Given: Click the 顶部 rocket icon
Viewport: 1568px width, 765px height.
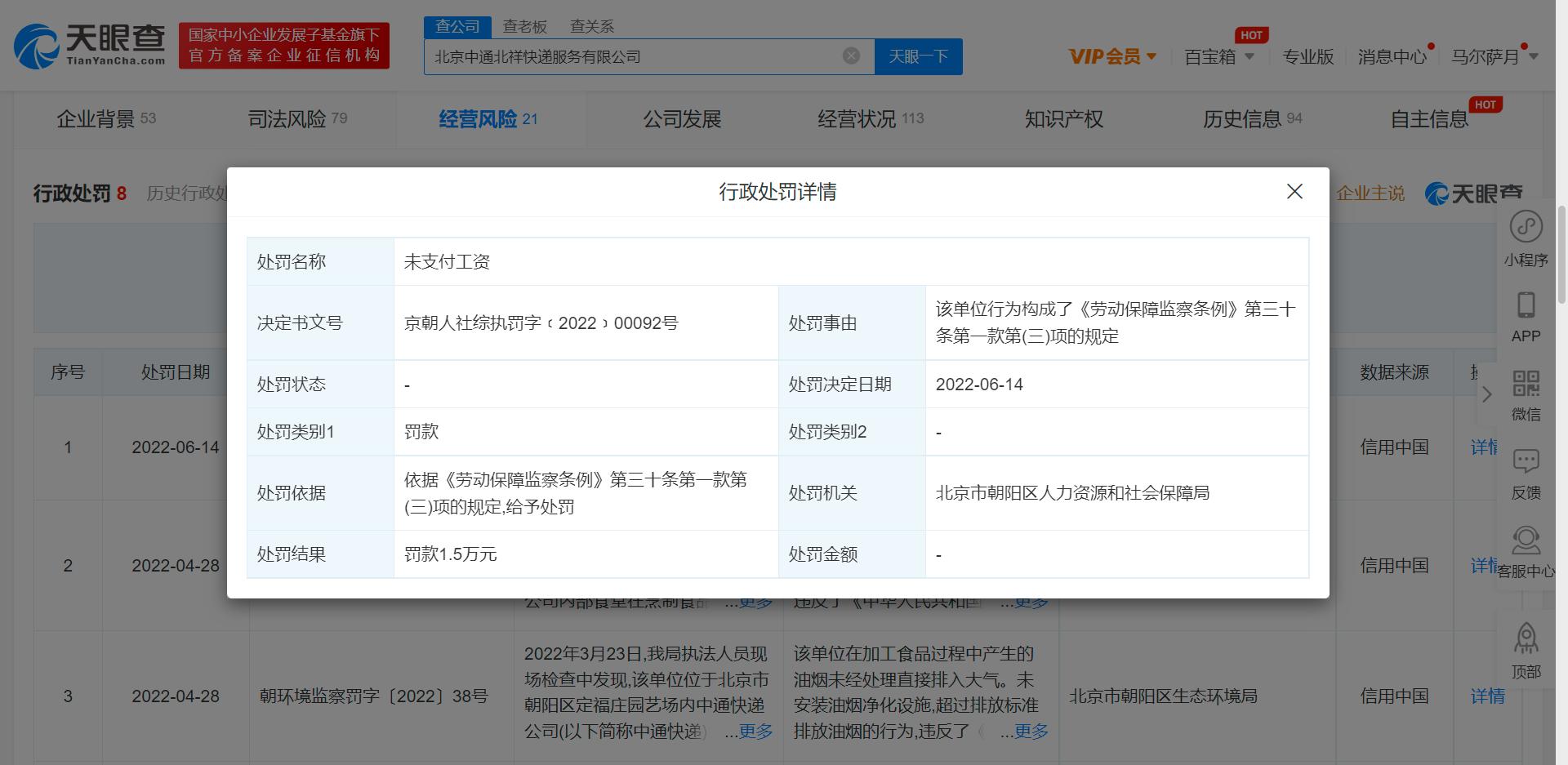Looking at the screenshot, I should tap(1526, 651).
